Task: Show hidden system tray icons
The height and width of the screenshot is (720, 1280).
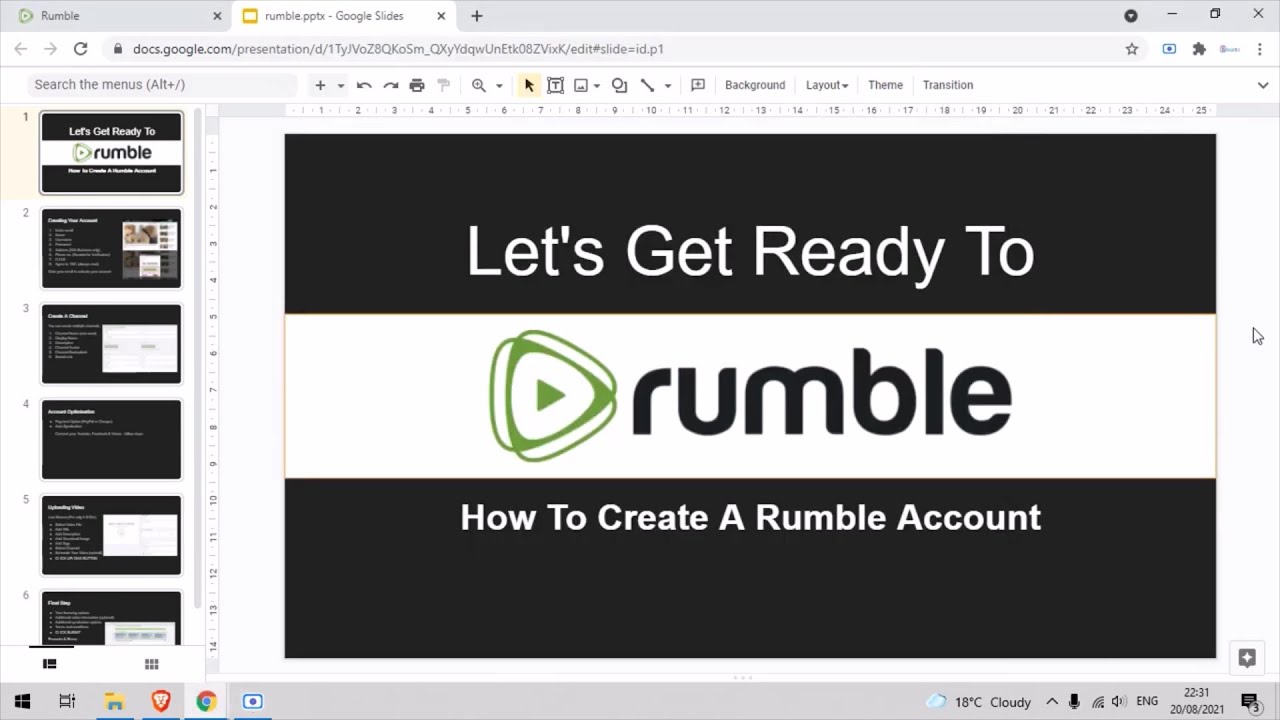Action: click(x=1052, y=702)
